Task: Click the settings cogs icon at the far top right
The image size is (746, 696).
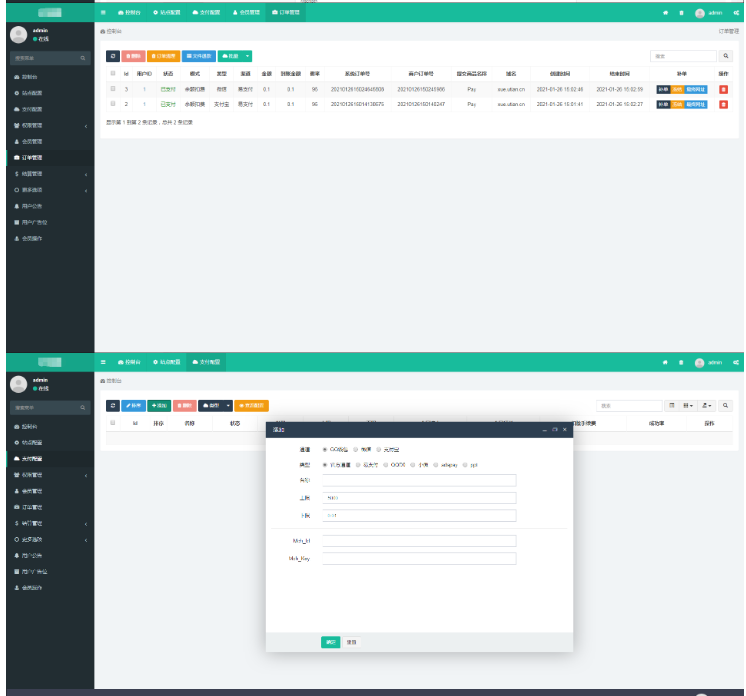Action: pos(736,12)
